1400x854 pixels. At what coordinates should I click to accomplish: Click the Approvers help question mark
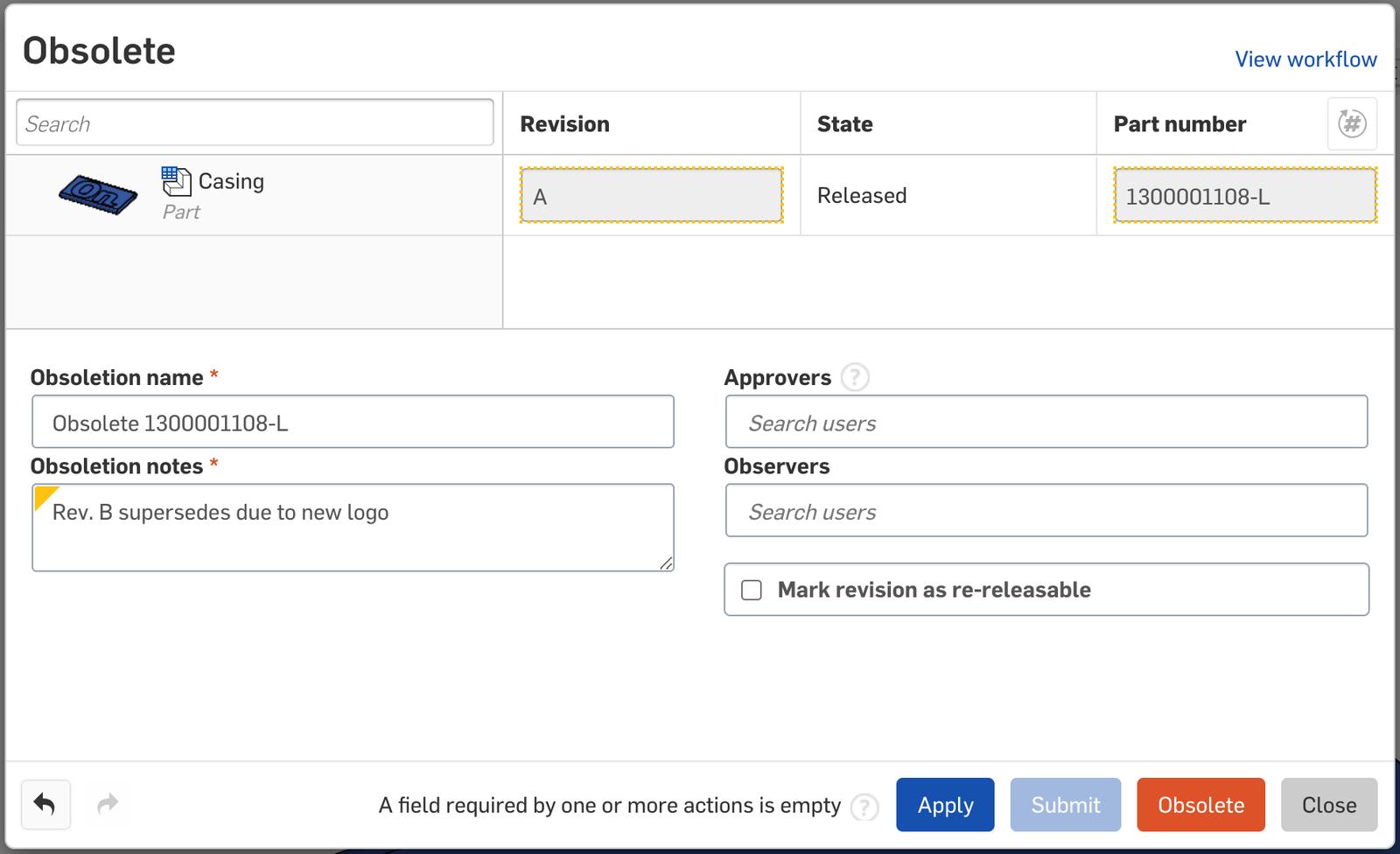(854, 378)
